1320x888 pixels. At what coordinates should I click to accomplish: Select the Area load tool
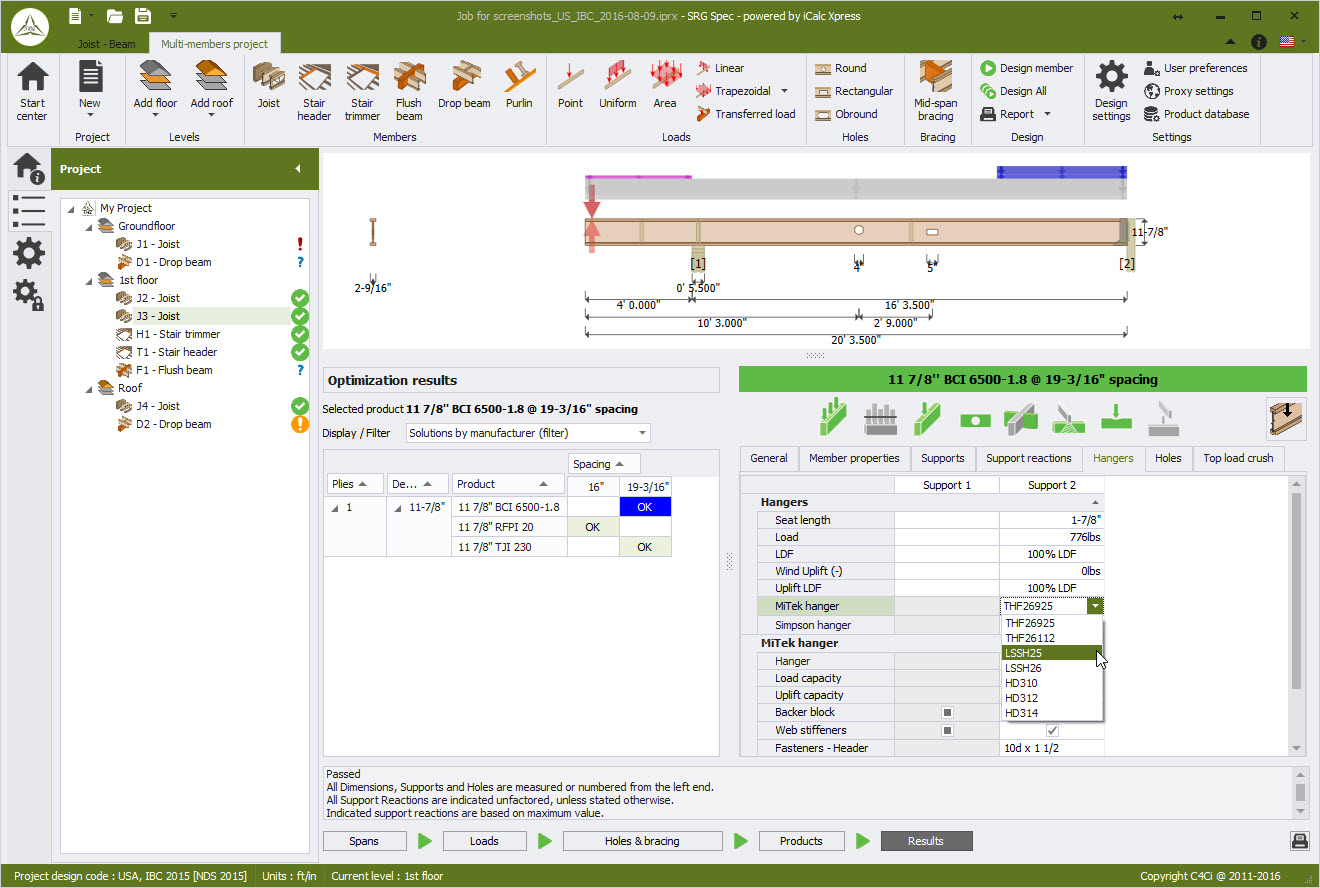[x=665, y=85]
